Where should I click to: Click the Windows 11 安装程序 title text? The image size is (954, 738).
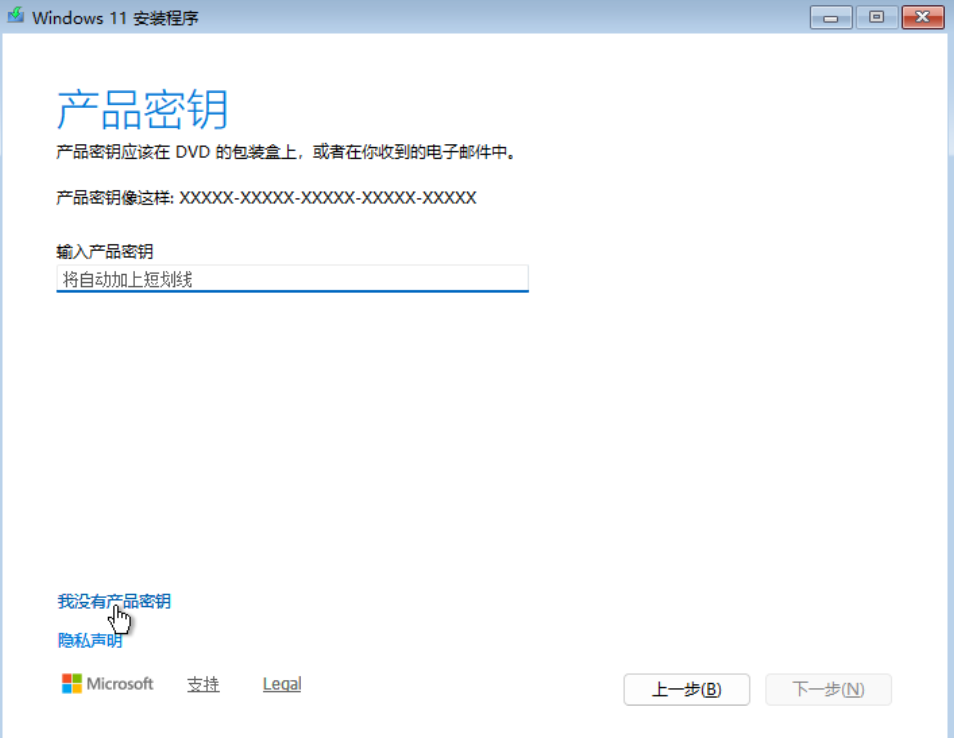tap(115, 19)
